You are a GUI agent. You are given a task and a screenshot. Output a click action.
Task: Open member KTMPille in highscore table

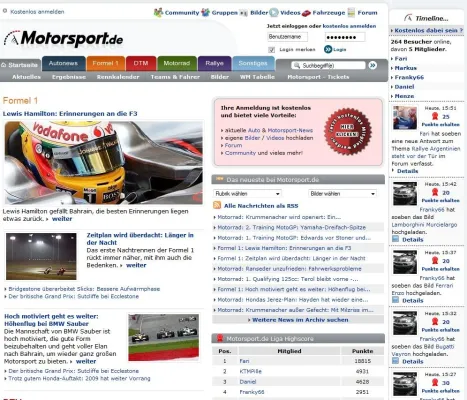pos(251,371)
